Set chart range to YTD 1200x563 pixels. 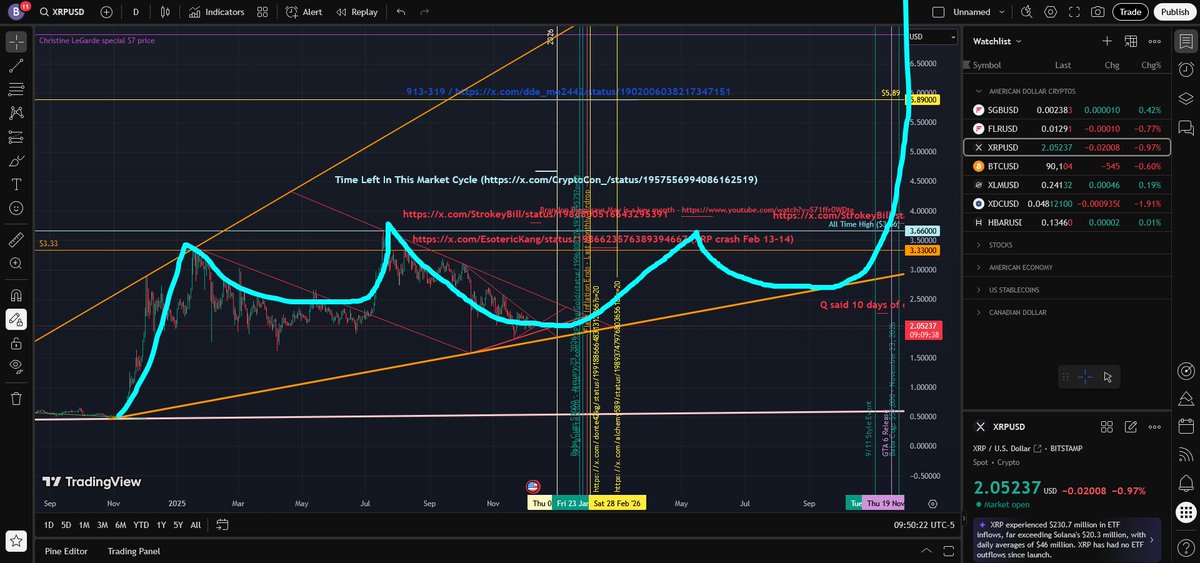pos(142,525)
